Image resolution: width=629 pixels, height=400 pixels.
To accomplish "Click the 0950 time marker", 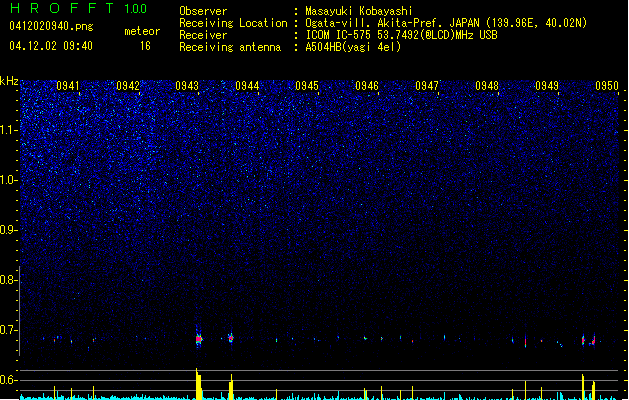I will (607, 86).
